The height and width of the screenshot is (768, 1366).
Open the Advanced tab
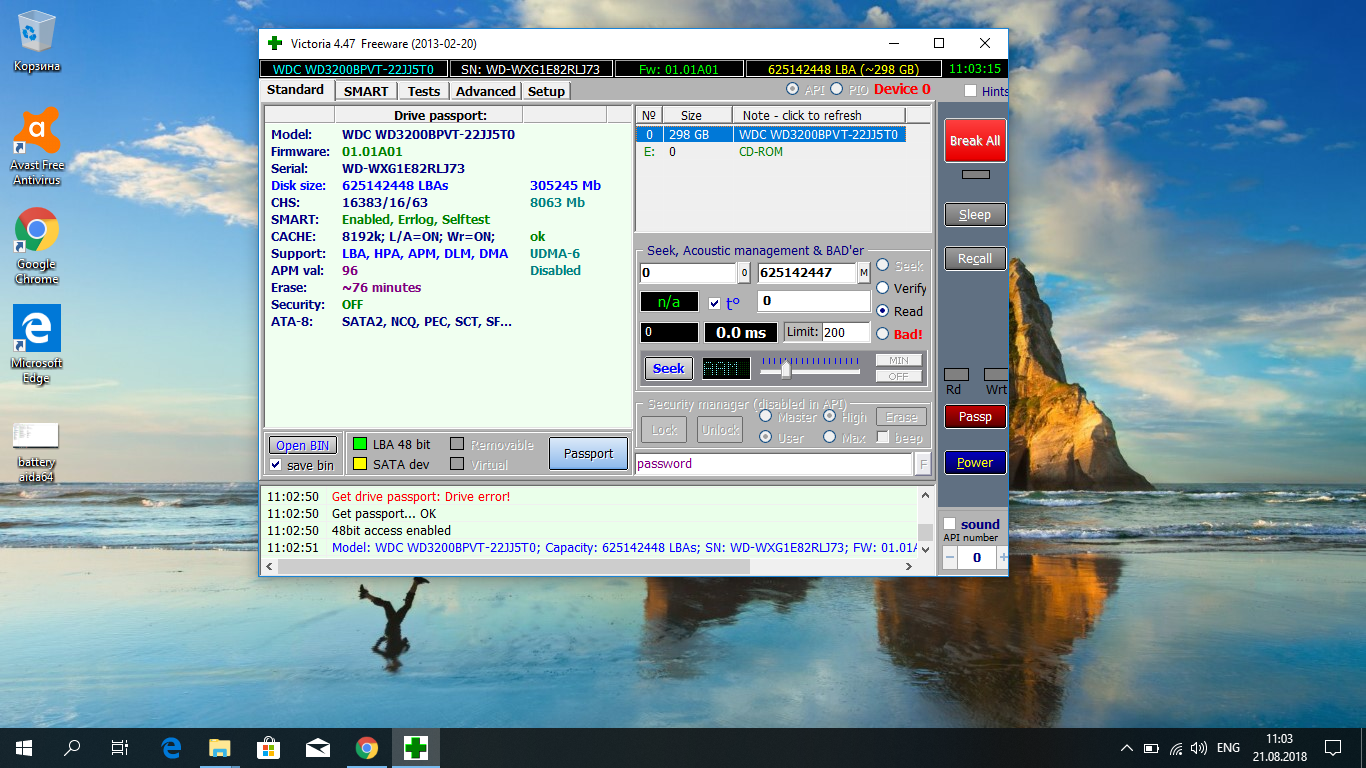coord(486,91)
